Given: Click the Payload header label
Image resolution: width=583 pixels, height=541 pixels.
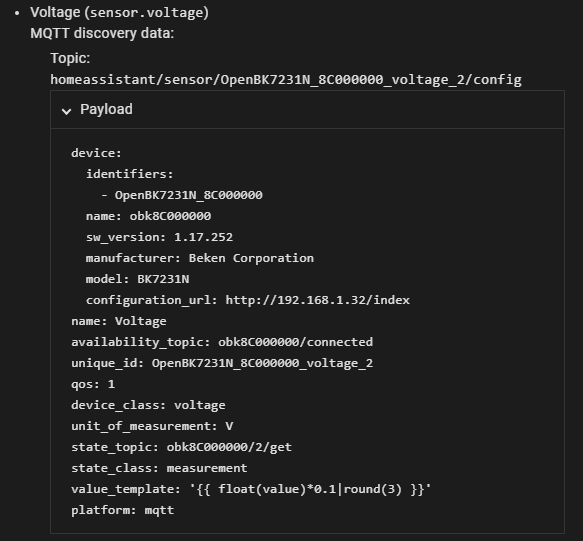Looking at the screenshot, I should 106,110.
